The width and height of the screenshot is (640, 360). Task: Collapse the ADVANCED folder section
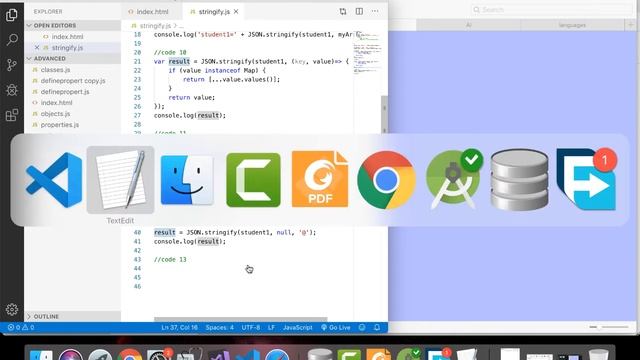point(73,59)
